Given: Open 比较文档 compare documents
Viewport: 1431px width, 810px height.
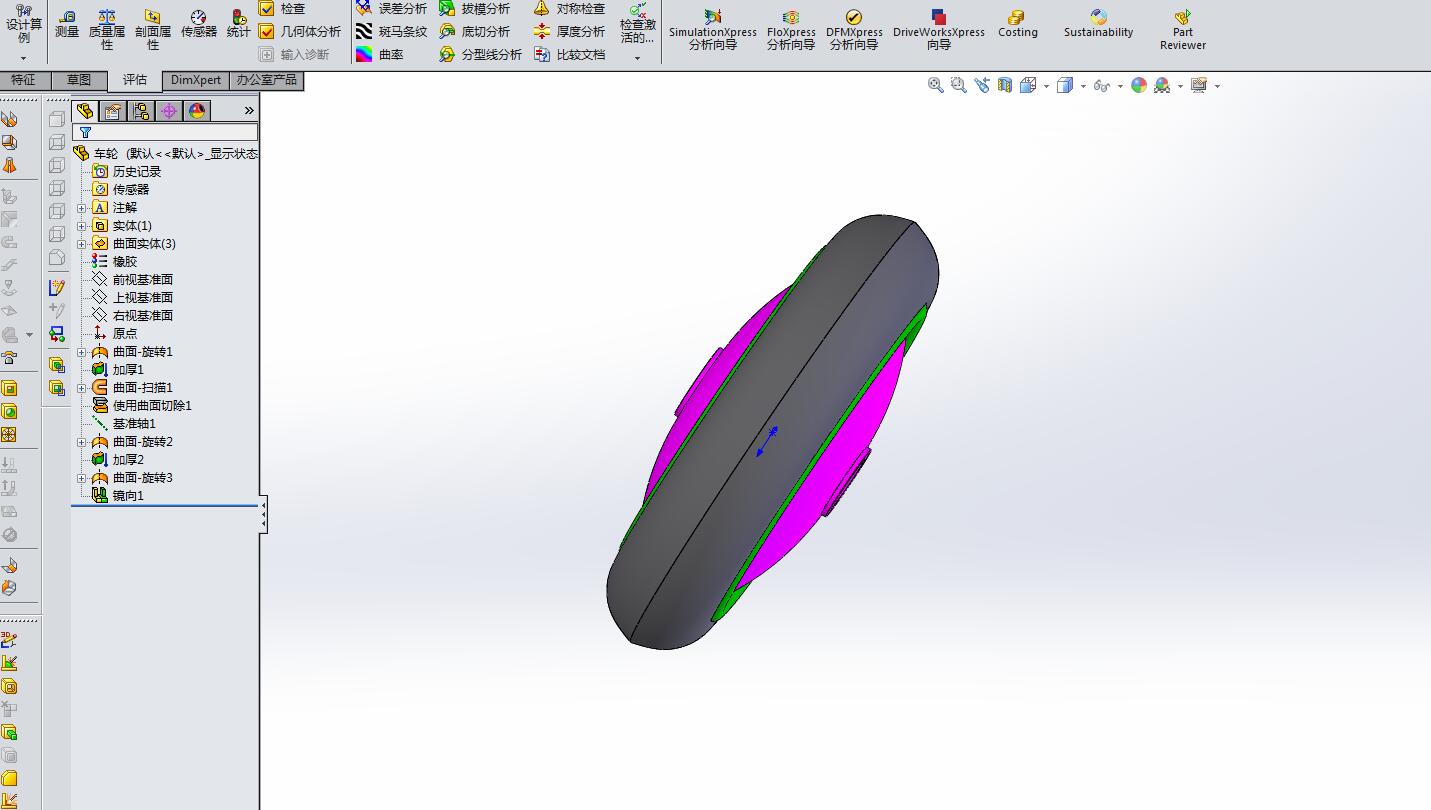Looking at the screenshot, I should tap(570, 54).
